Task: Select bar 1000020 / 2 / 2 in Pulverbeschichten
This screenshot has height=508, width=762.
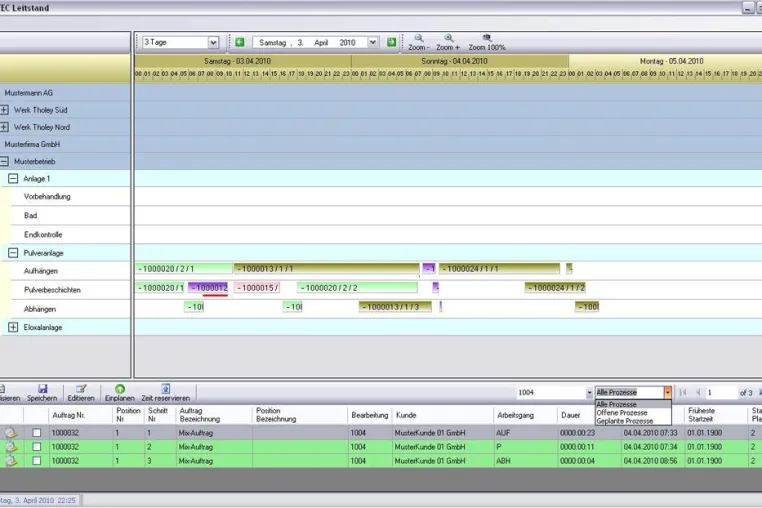Action: point(357,288)
